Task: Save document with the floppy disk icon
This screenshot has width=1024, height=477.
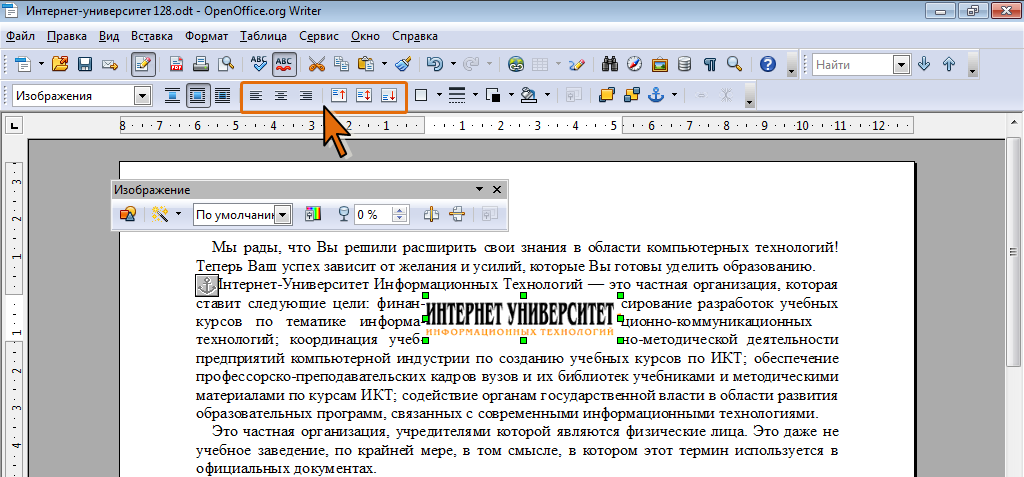Action: click(x=85, y=64)
